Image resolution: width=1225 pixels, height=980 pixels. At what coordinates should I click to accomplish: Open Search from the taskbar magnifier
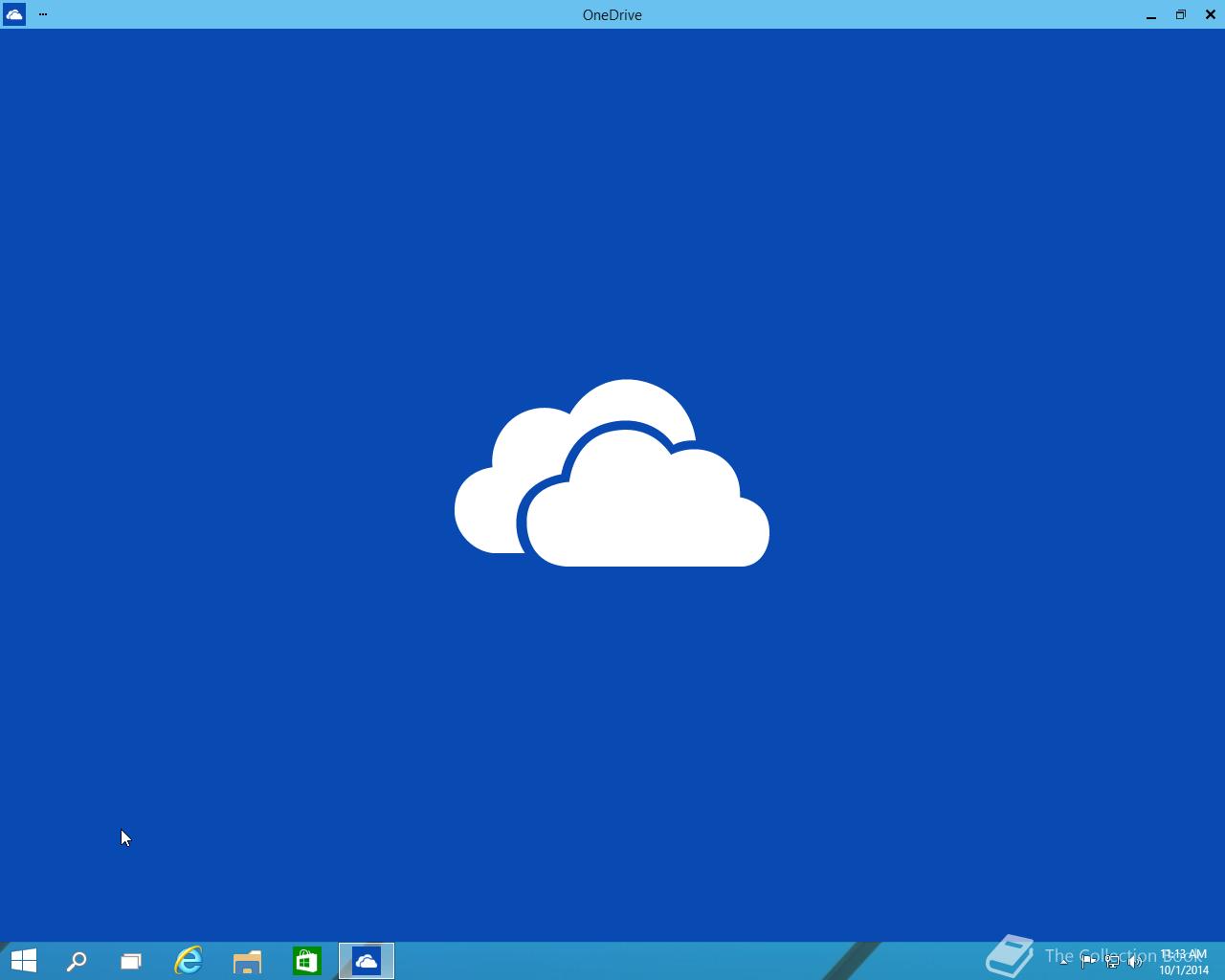click(x=77, y=961)
